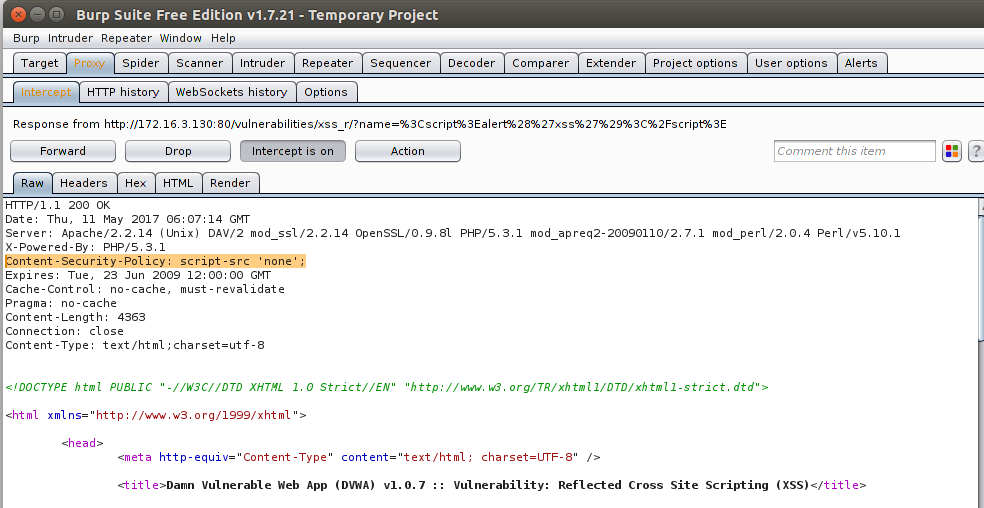This screenshot has height=508, width=984.
Task: Click the HTTP/1.1 200 OK status line
Action: (x=58, y=205)
